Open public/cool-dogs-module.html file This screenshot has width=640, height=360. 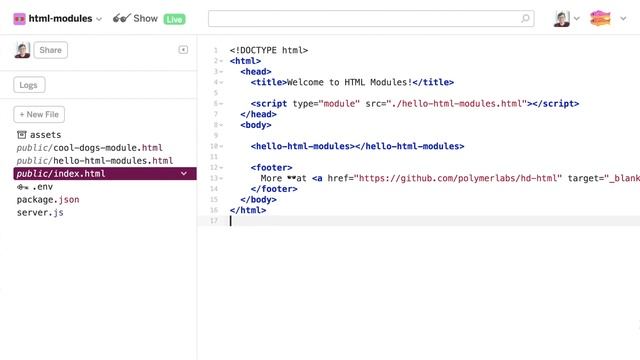(89, 148)
